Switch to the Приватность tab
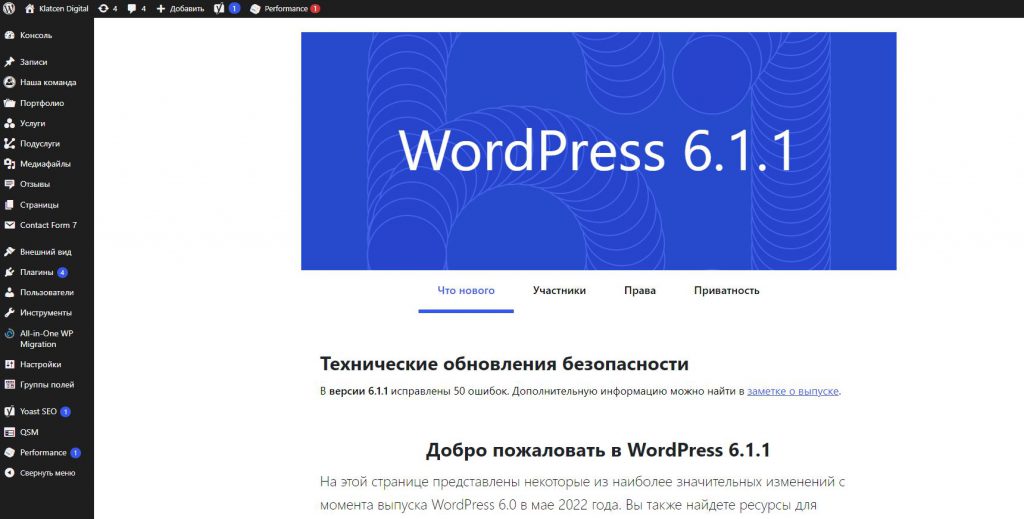 pyautogui.click(x=727, y=291)
